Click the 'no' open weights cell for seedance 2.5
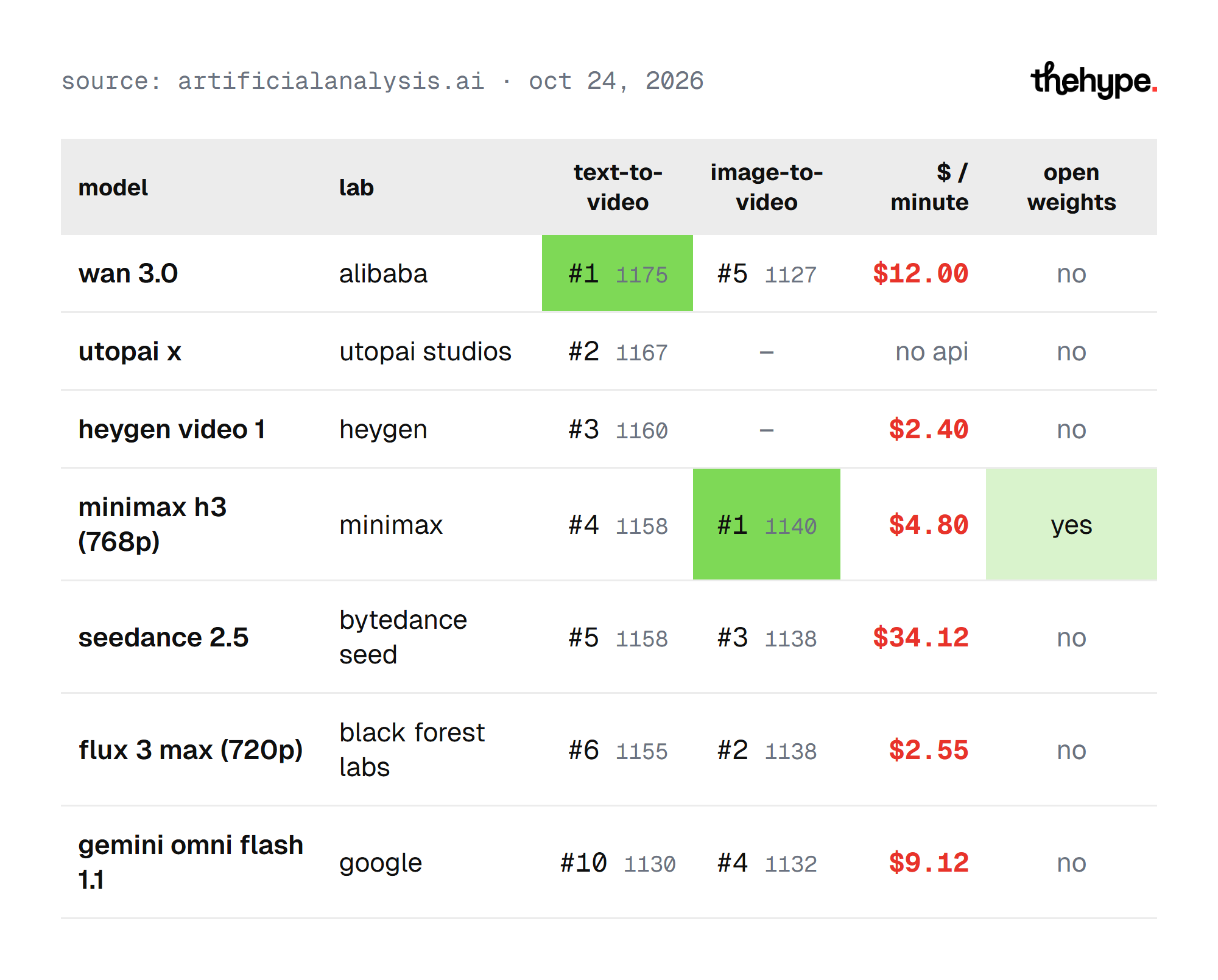 [x=1072, y=638]
